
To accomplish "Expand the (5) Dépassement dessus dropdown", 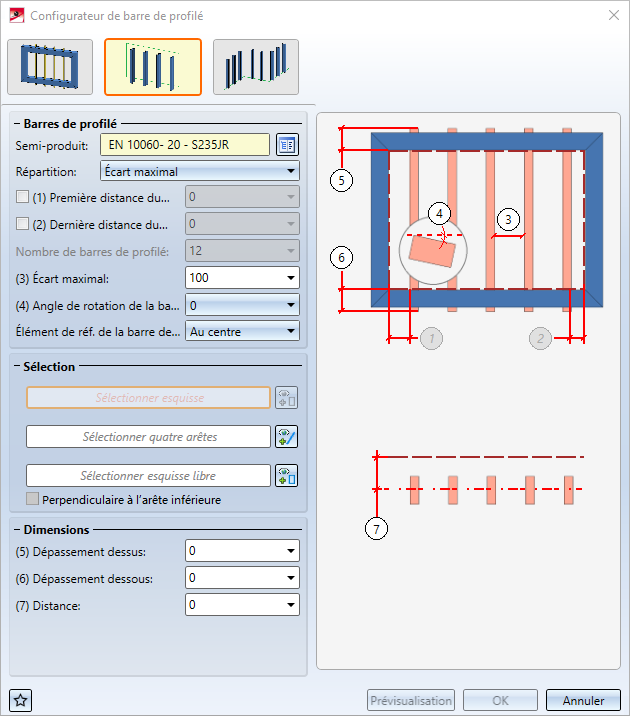I will click(x=291, y=551).
